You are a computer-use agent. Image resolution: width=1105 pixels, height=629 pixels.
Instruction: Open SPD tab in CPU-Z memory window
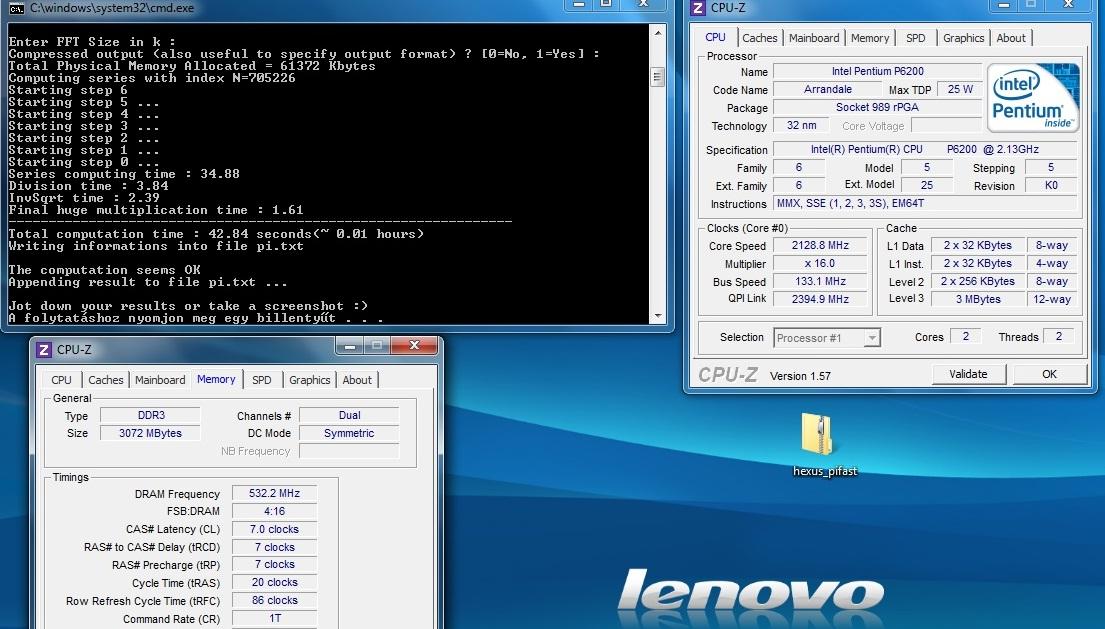261,380
